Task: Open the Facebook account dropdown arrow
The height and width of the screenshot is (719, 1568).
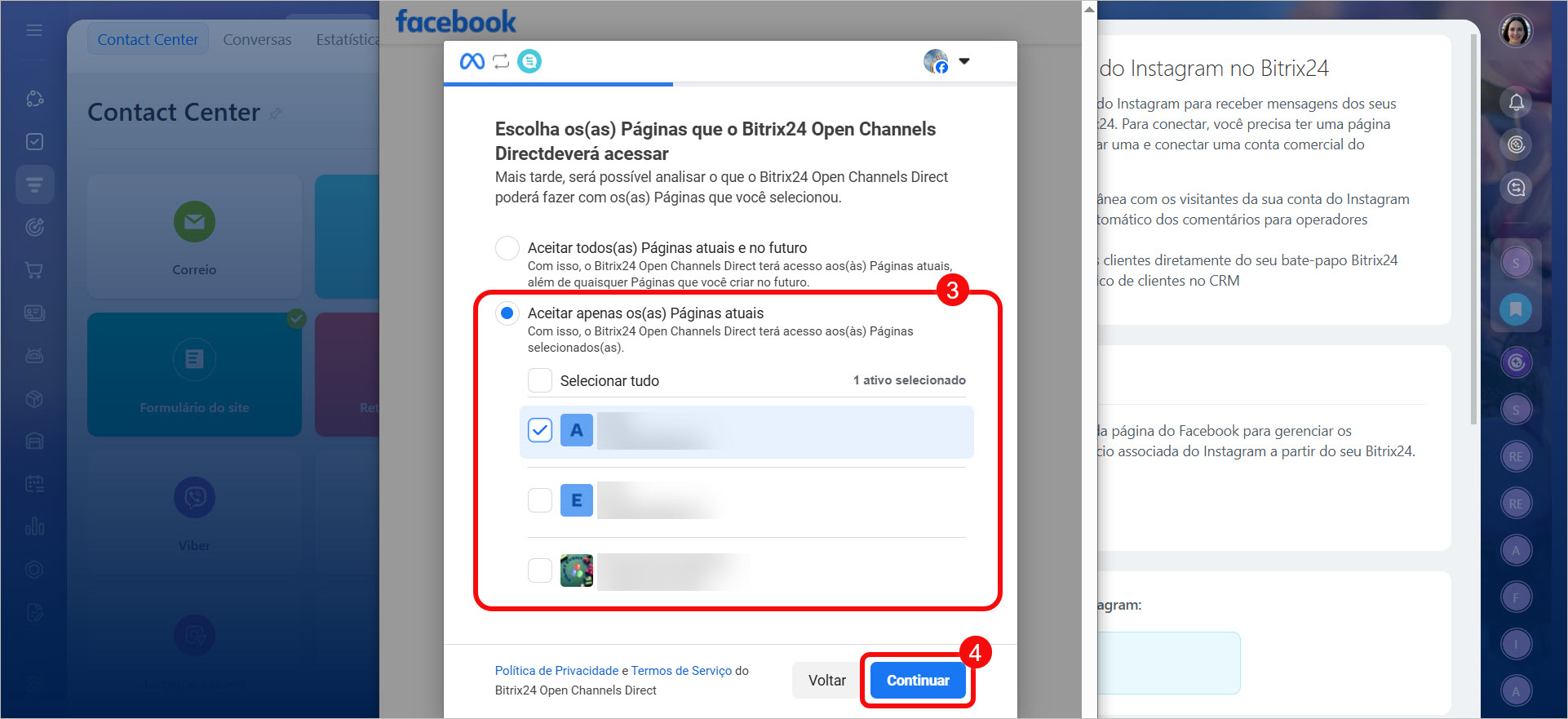Action: pyautogui.click(x=964, y=61)
